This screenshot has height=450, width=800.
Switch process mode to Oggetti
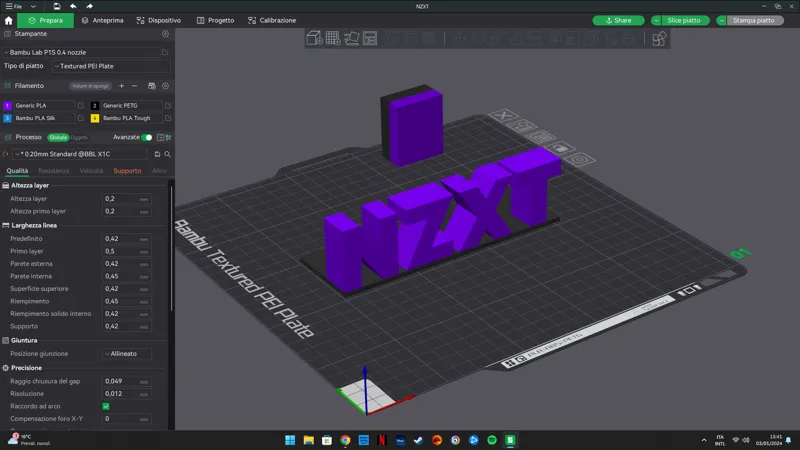point(79,137)
